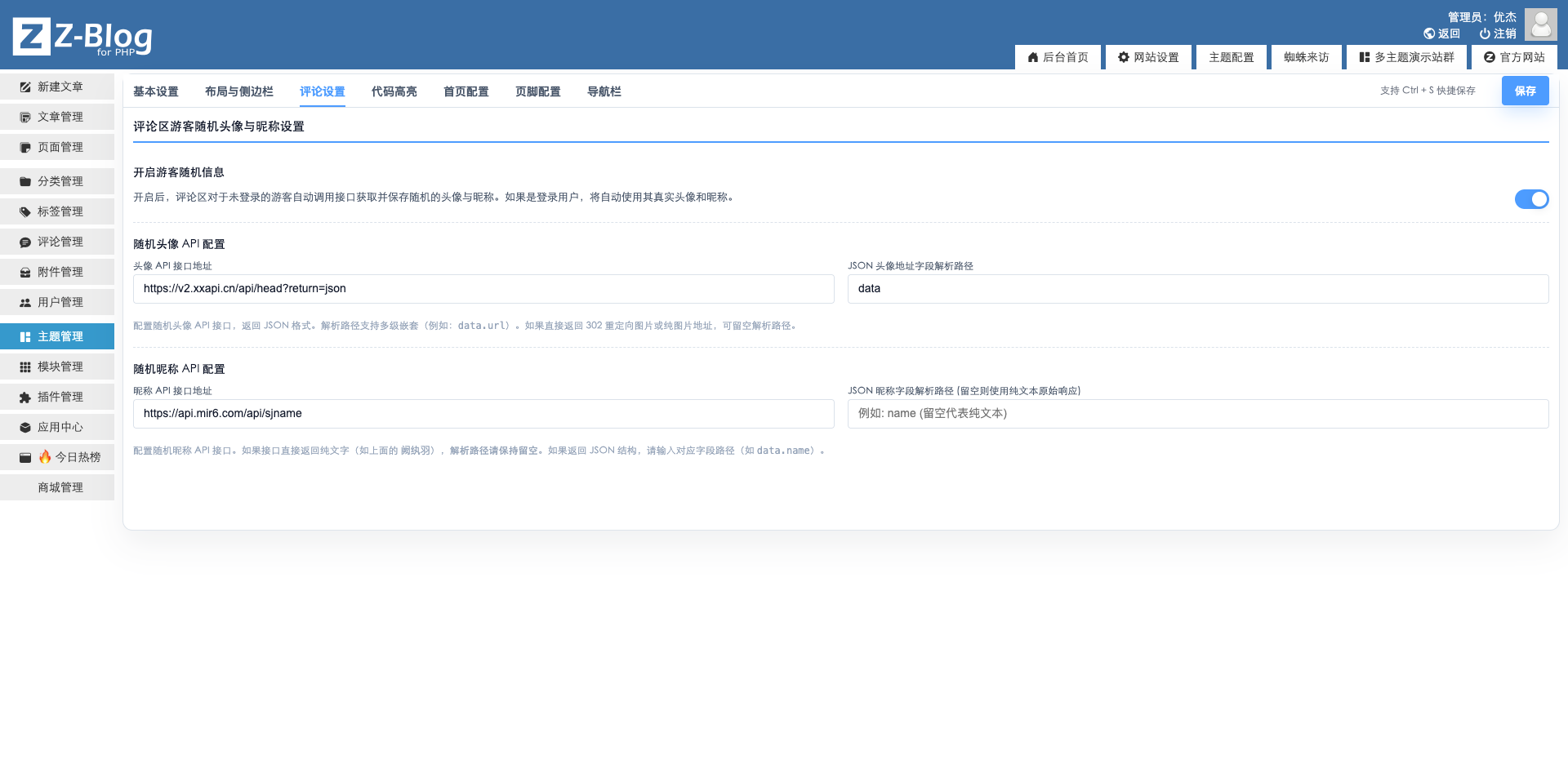Click the tag management icon

click(25, 212)
